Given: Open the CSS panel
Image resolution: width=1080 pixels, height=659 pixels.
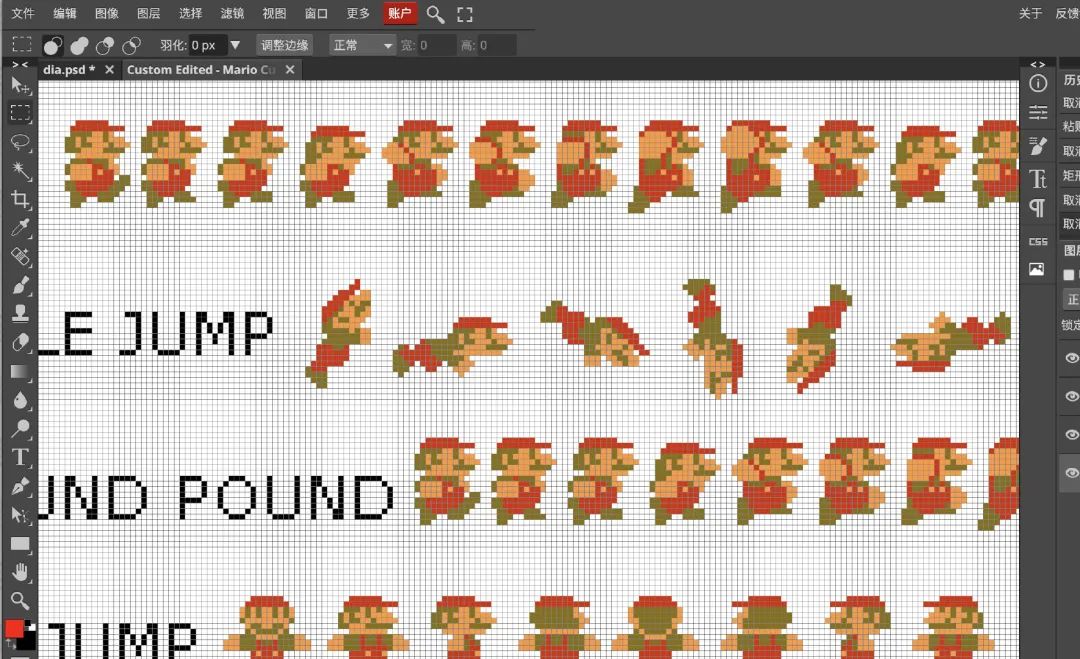Looking at the screenshot, I should pyautogui.click(x=1038, y=242).
